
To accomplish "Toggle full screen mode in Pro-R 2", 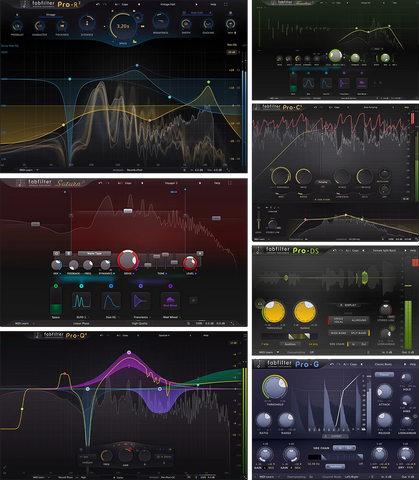I will (x=226, y=5).
